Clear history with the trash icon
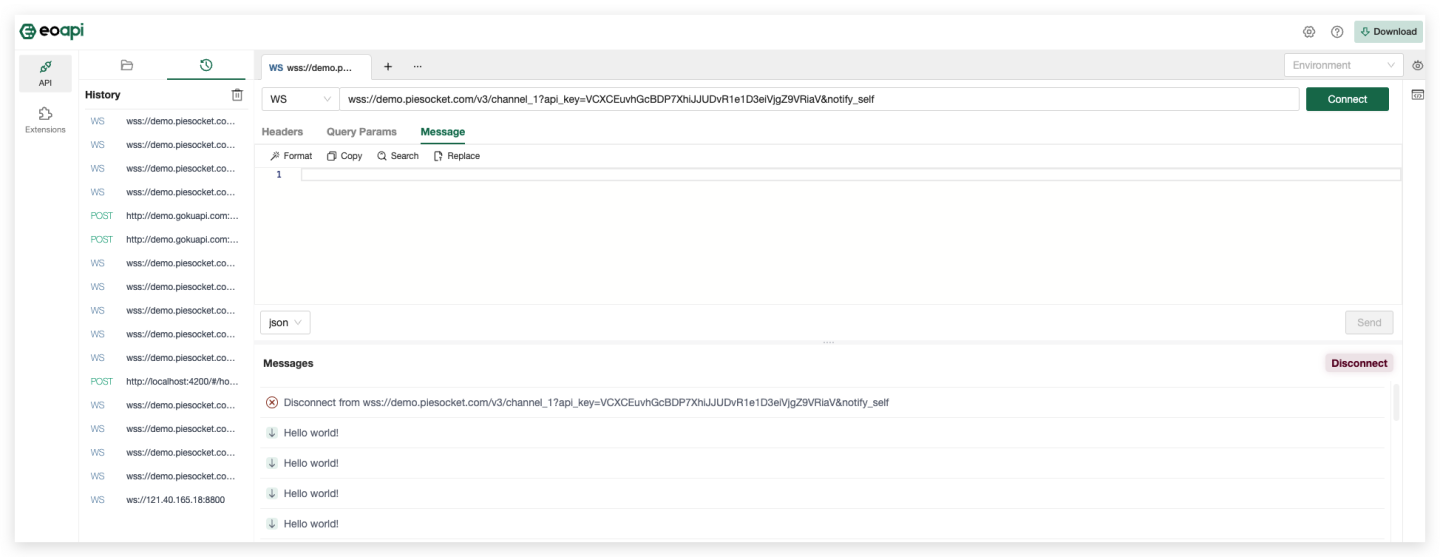This screenshot has width=1440, height=557. point(237,95)
